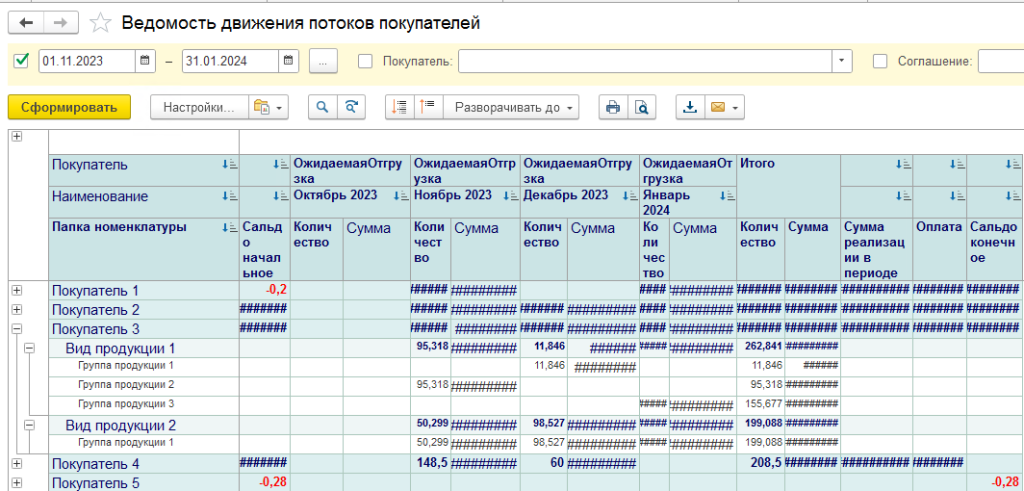Viewport: 1024px width, 491px height.
Task: Select the Покупатель 1 cell
Action: 144,291
